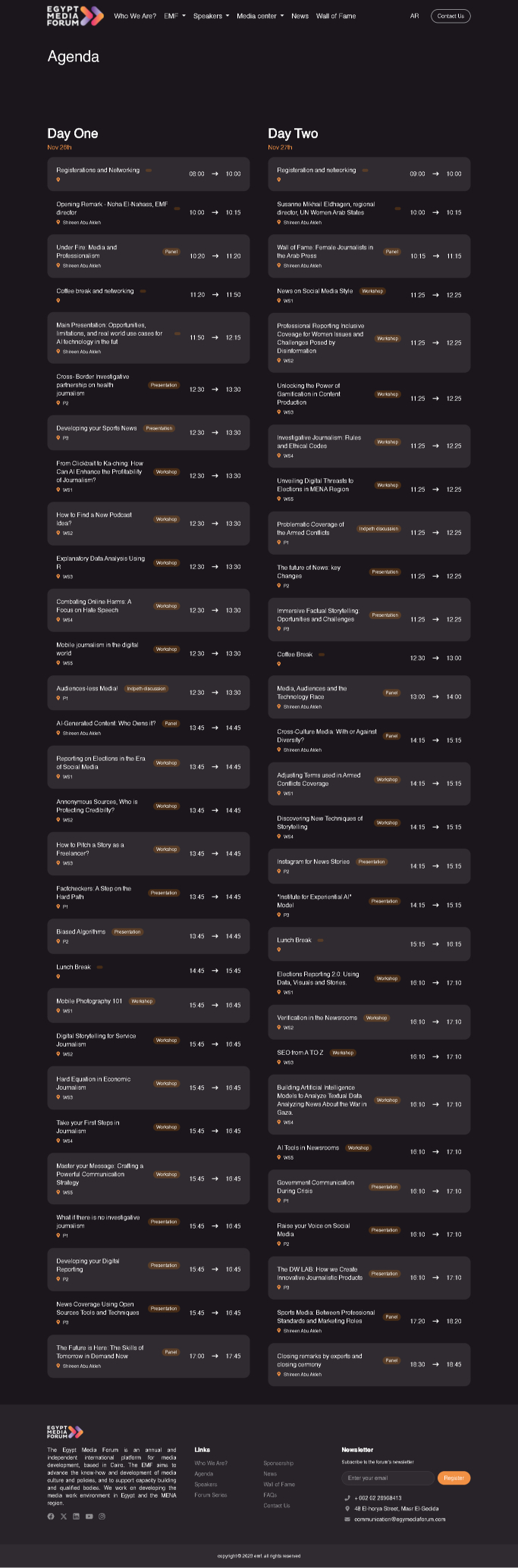
Task: Expand the Speakers dropdown in navbar
Action: (x=211, y=16)
